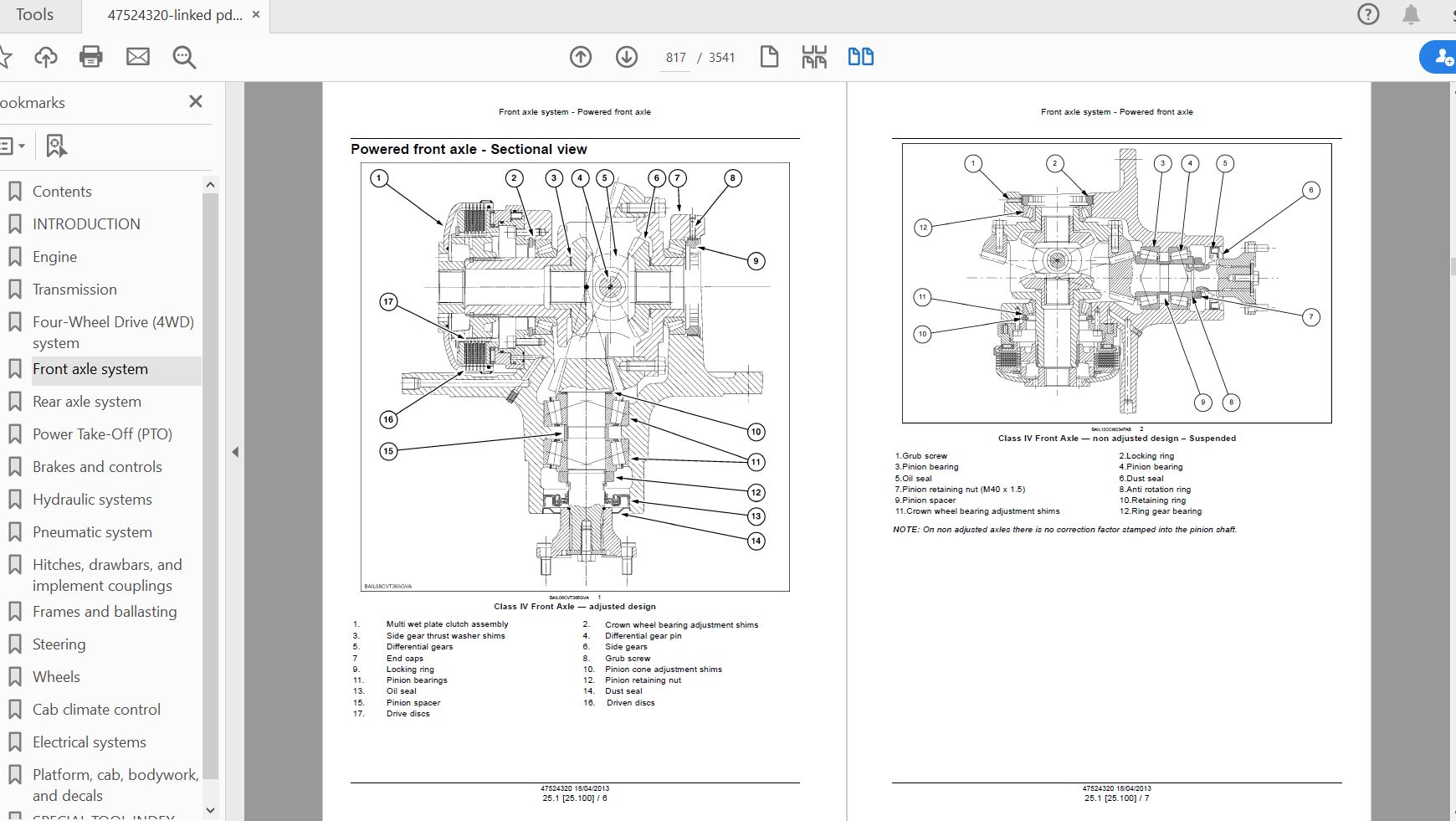Open the Rear axle system bookmark
Image resolution: width=1456 pixels, height=821 pixels.
[x=87, y=402]
